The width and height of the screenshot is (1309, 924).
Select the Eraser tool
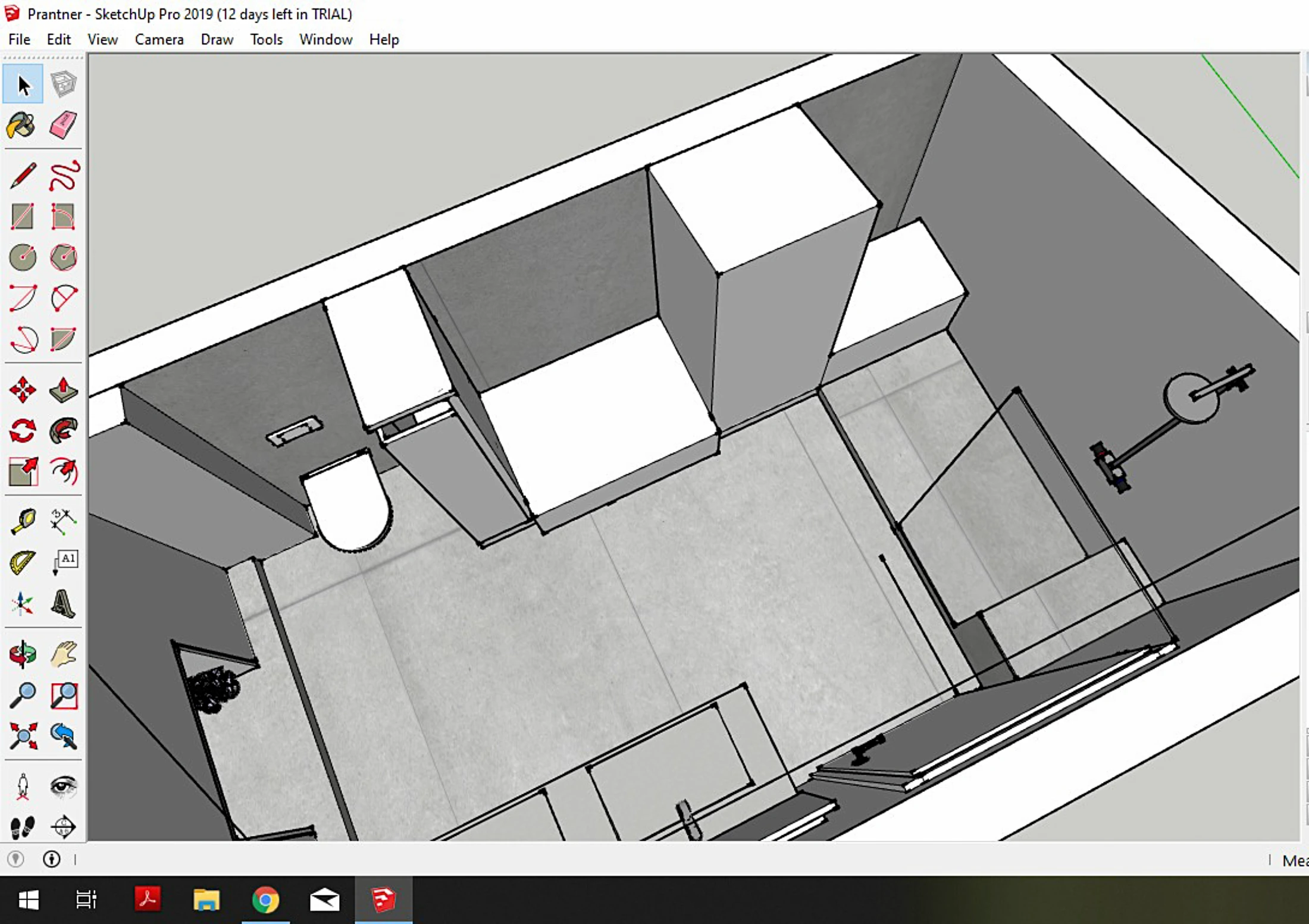(63, 125)
